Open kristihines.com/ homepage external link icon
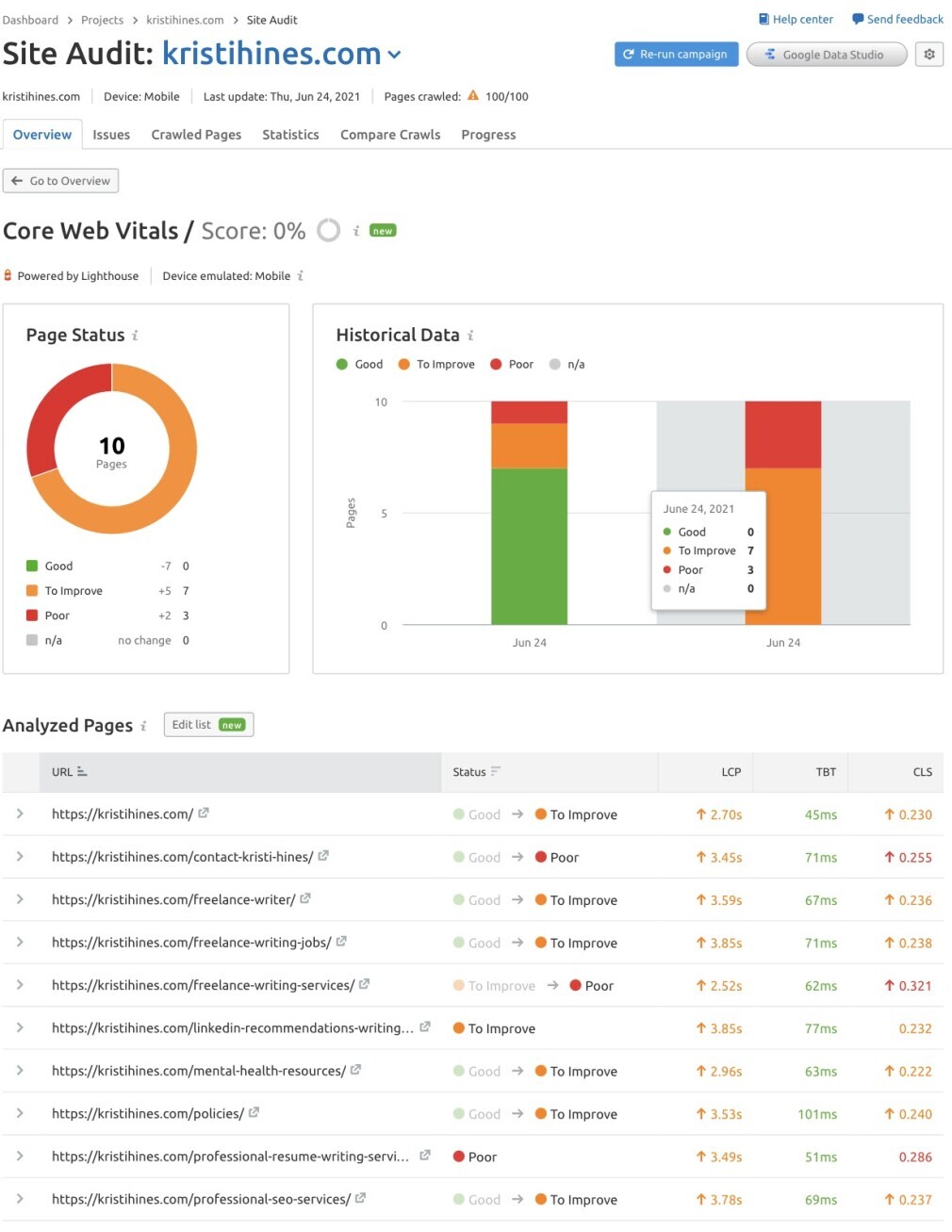Screen dimensions: 952x1232 point(204,813)
